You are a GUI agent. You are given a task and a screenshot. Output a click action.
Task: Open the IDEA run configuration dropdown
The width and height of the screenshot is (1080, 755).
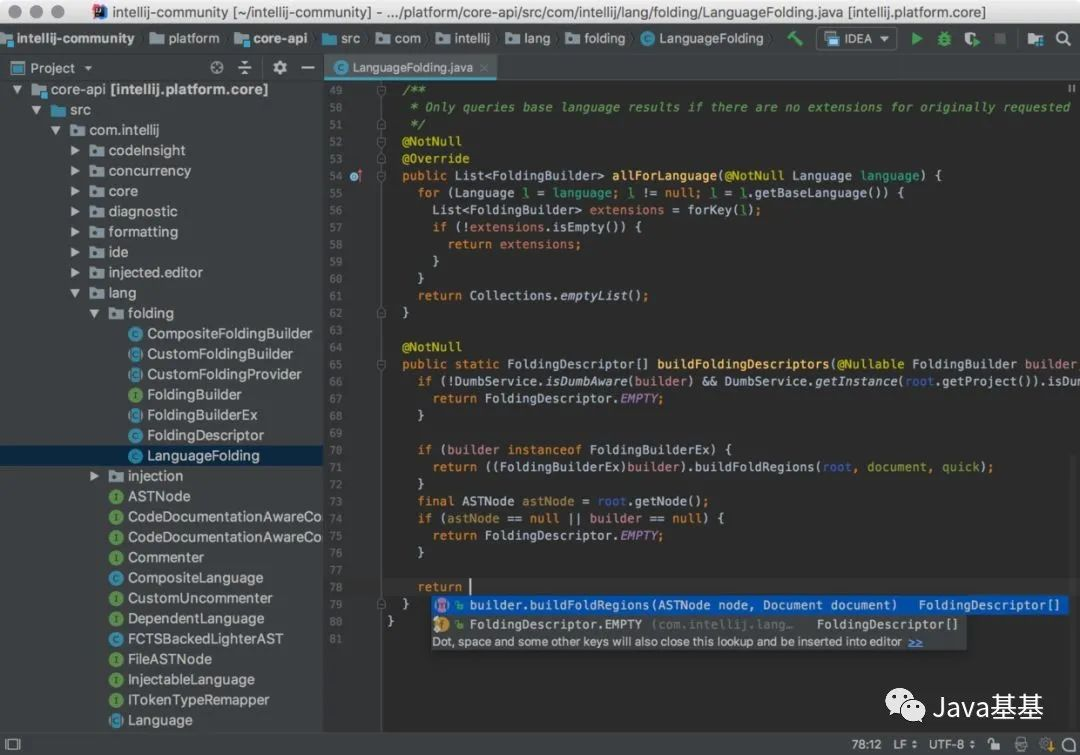[x=856, y=39]
